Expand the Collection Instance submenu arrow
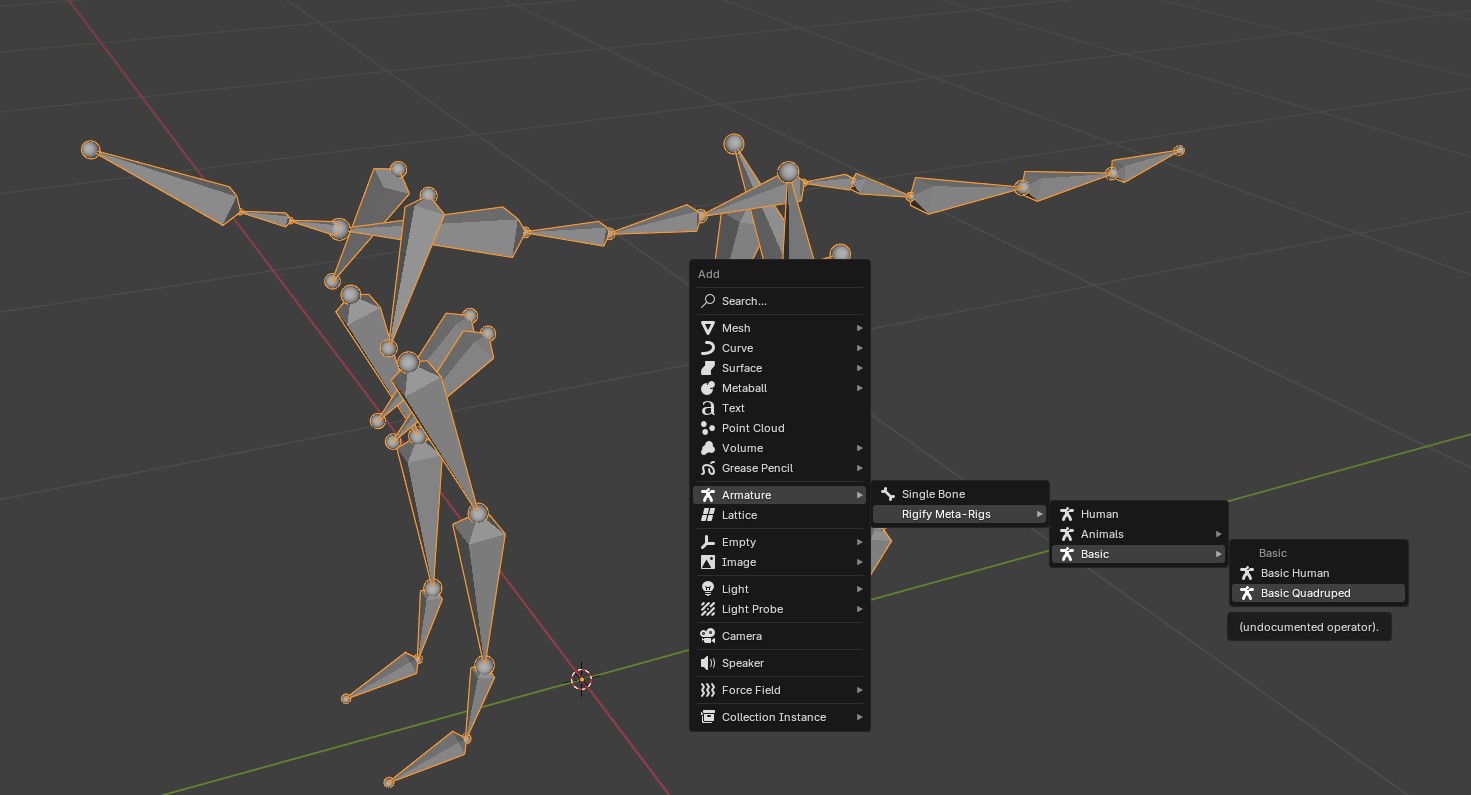This screenshot has height=795, width=1471. point(859,717)
